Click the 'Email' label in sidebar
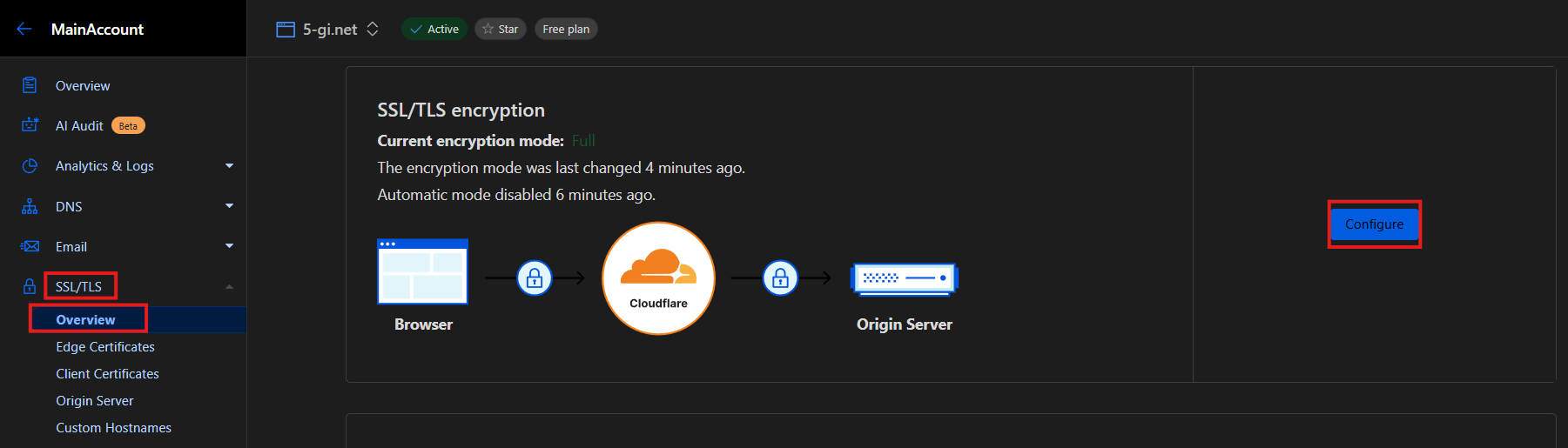Viewport: 1568px width, 448px height. [x=71, y=246]
